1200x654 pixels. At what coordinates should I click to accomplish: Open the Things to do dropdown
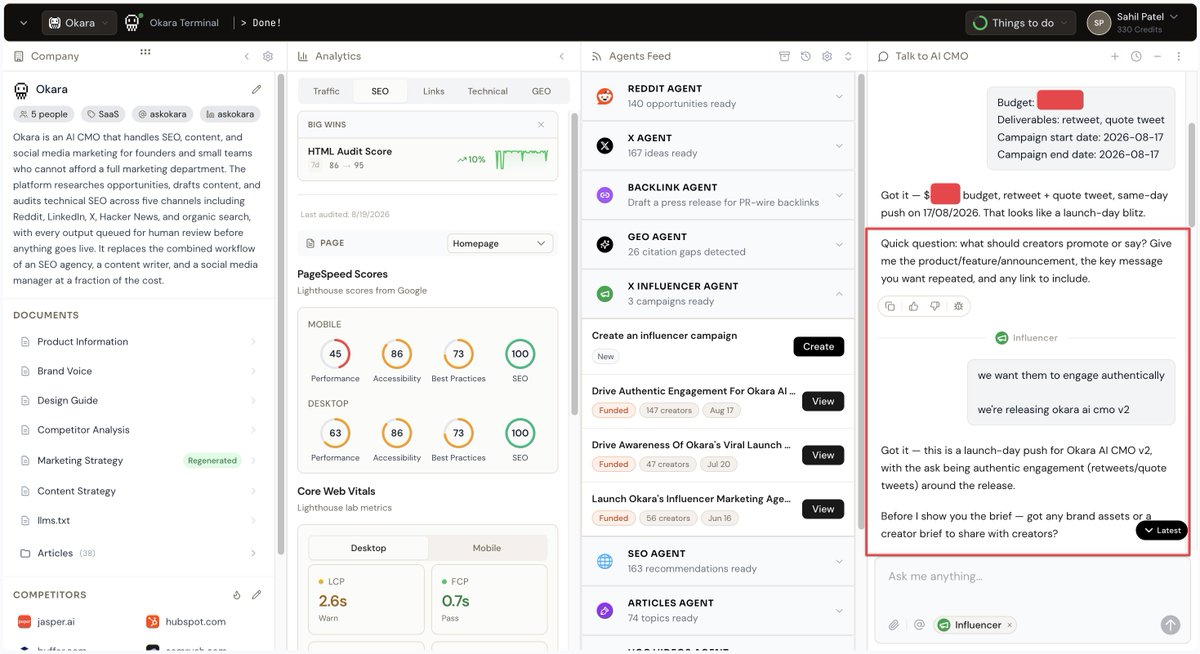(x=1020, y=23)
